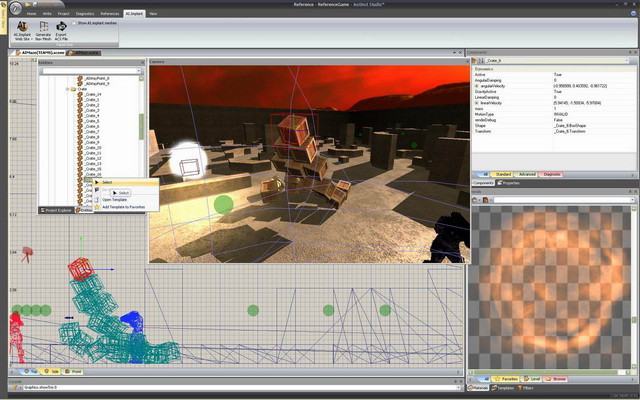Click the open folder quick-access icon
Screen dimensions: 640x400
(x=28, y=4)
